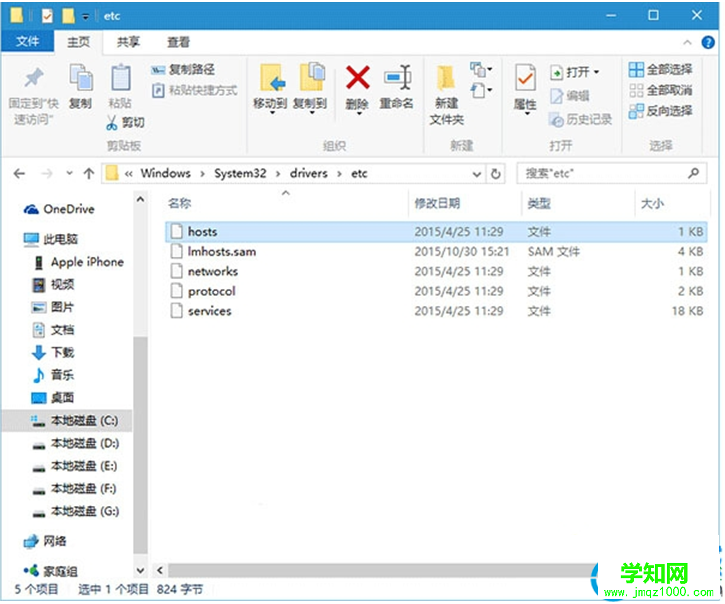This screenshot has width=725, height=604.
Task: Click Windows in the address path
Action: point(166,173)
